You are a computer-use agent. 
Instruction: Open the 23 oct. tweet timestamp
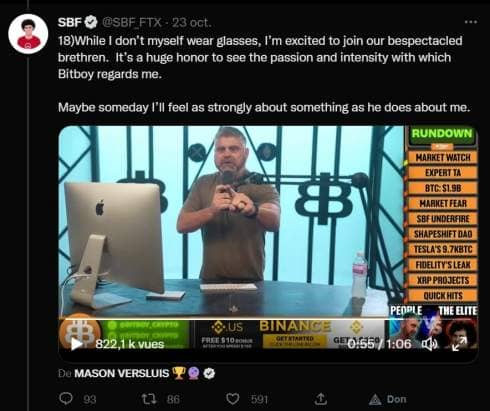pos(192,23)
